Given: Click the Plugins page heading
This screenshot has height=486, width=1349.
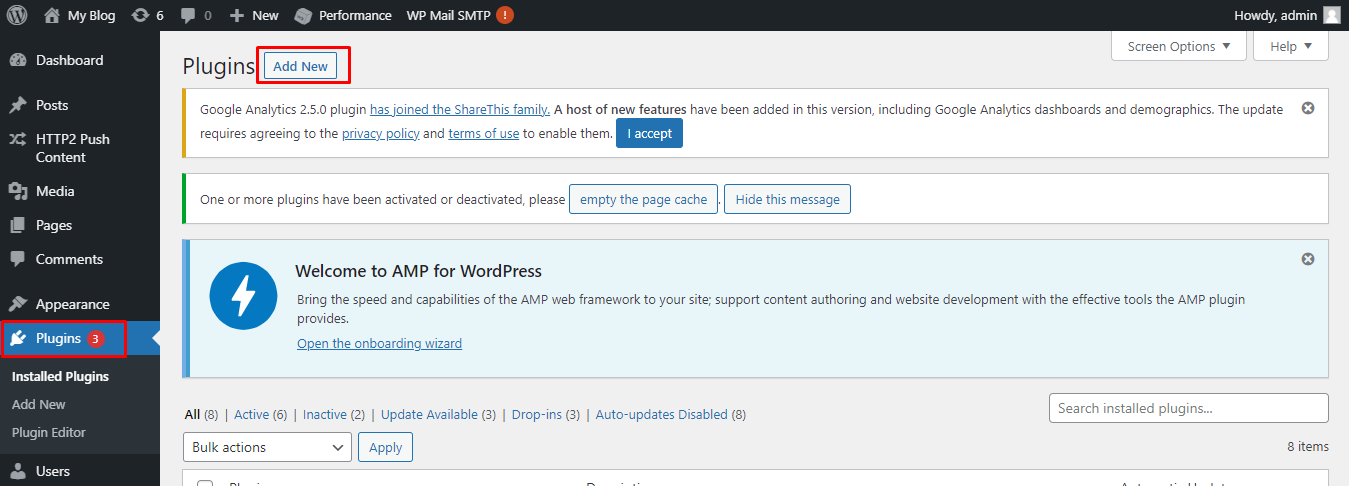Looking at the screenshot, I should pyautogui.click(x=219, y=66).
